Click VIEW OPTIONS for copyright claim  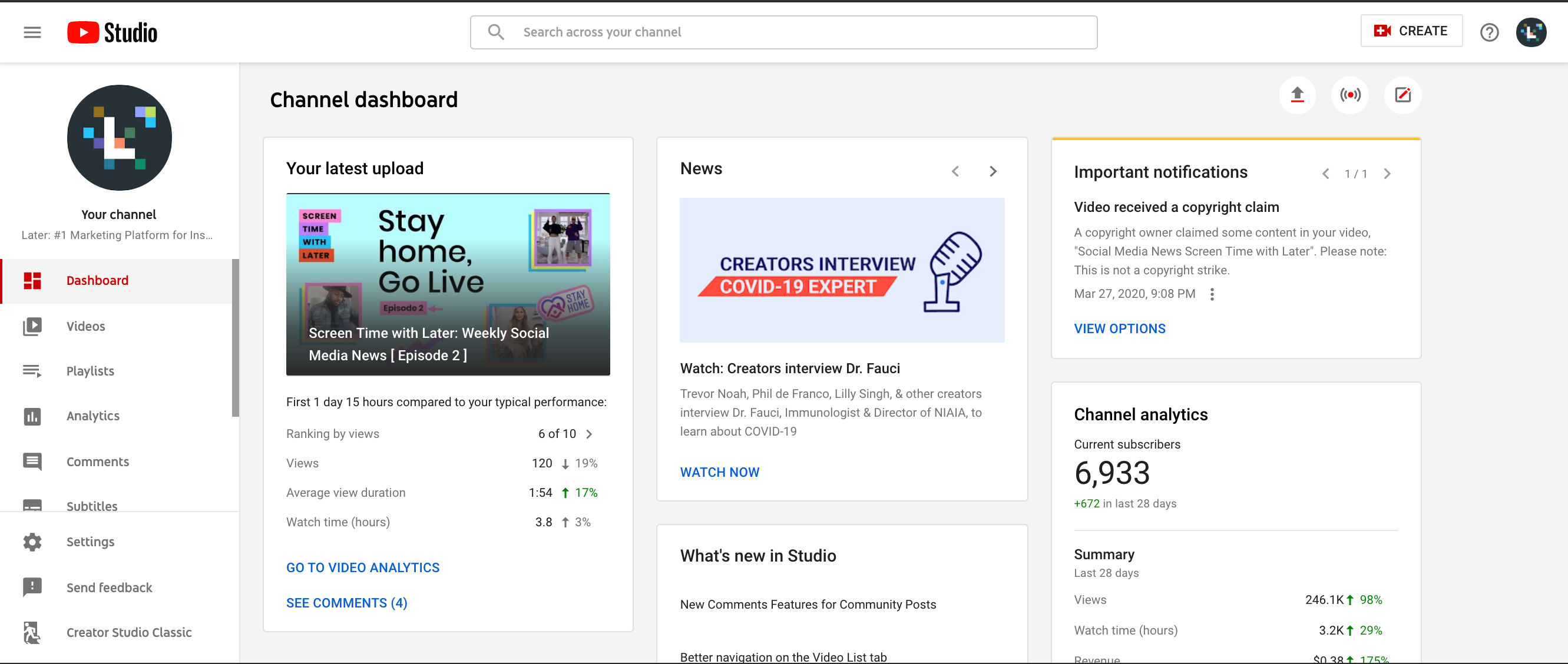pos(1119,328)
